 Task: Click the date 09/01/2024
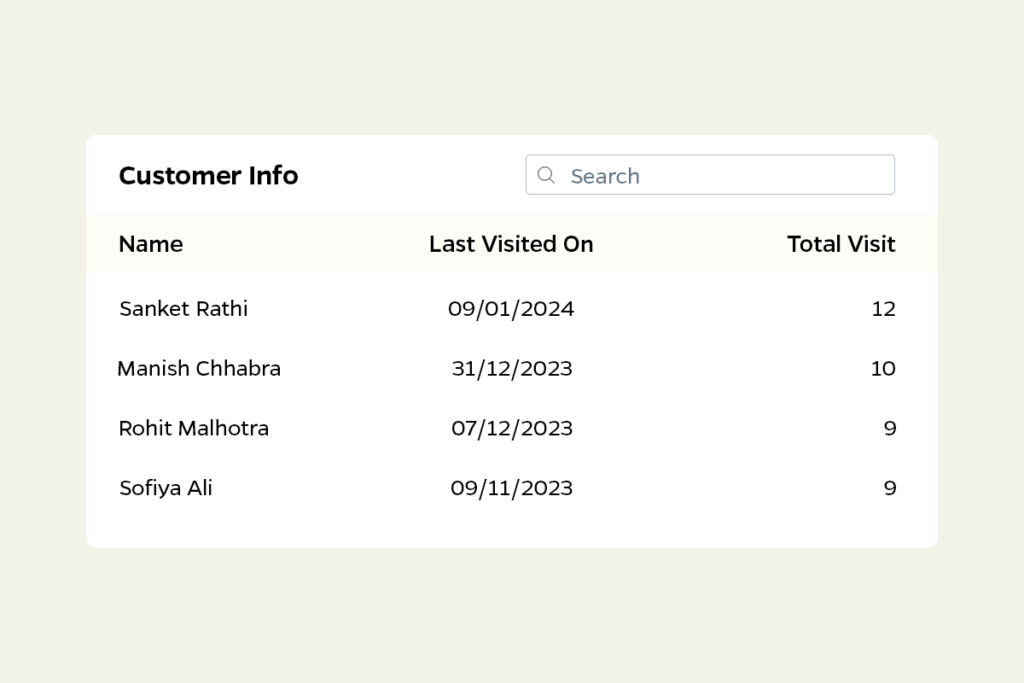[x=511, y=309]
